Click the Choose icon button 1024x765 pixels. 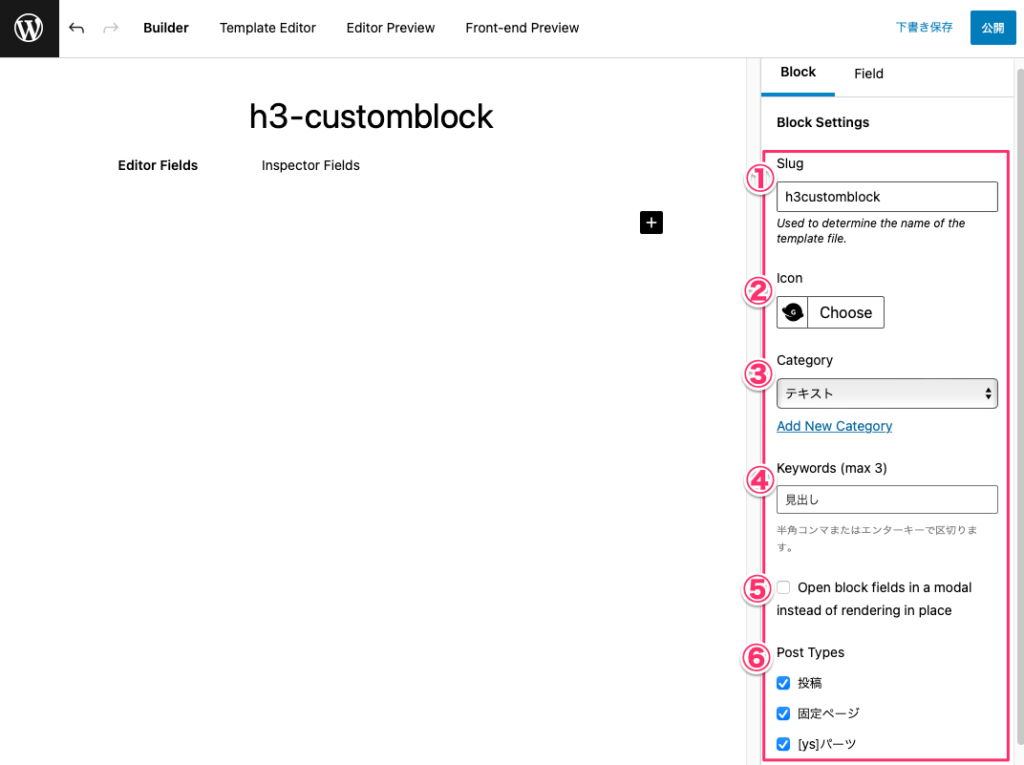pyautogui.click(x=845, y=312)
